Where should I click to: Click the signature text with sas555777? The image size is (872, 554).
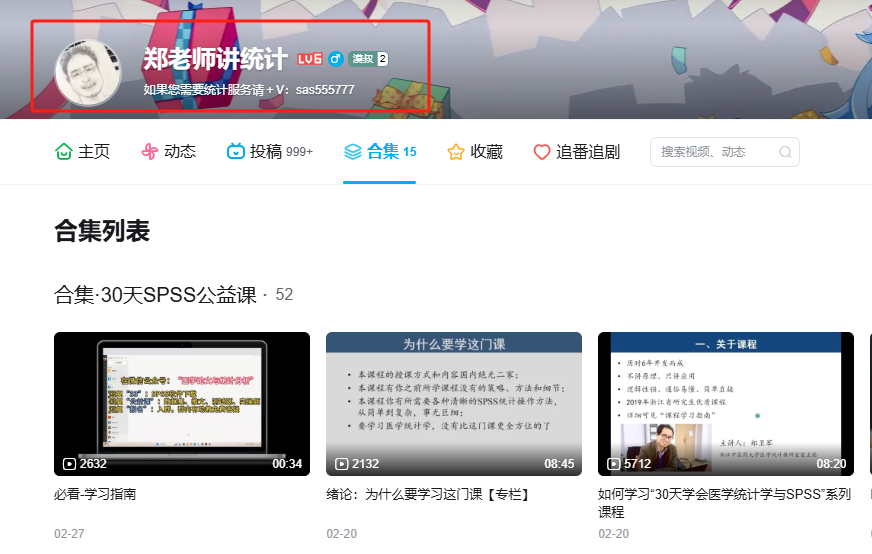tap(249, 90)
